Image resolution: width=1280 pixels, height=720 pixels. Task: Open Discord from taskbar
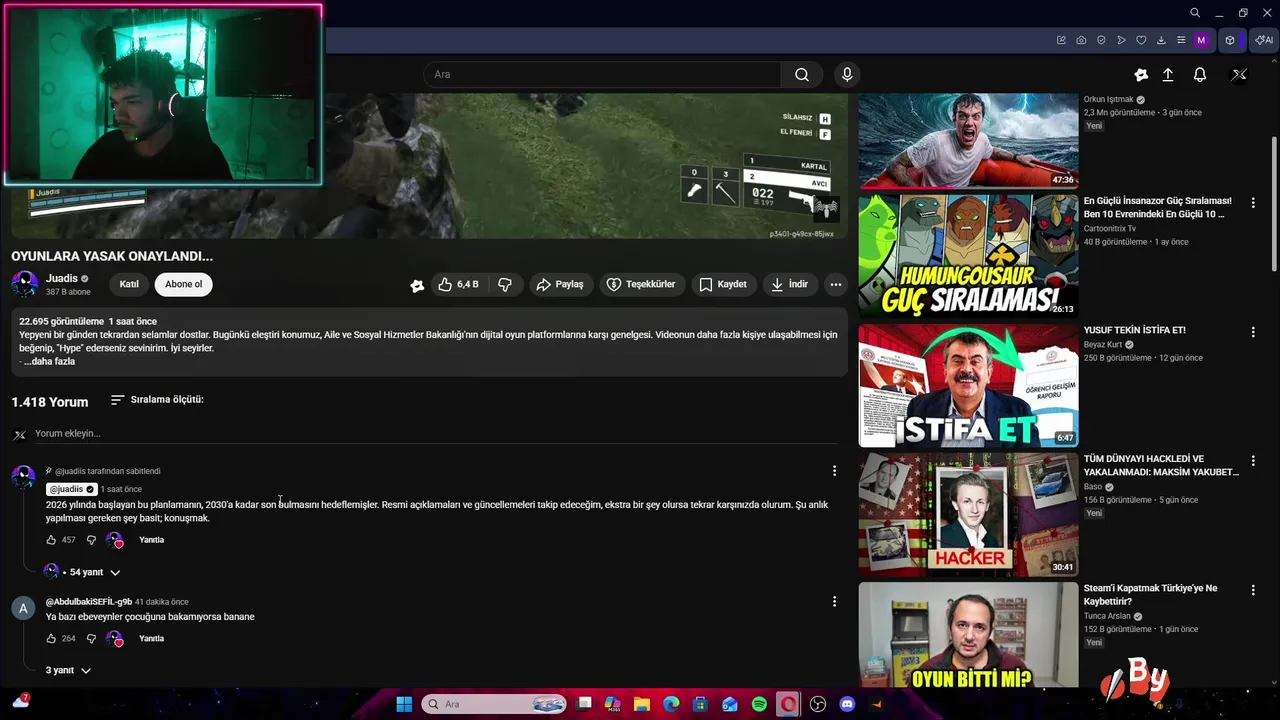point(848,704)
